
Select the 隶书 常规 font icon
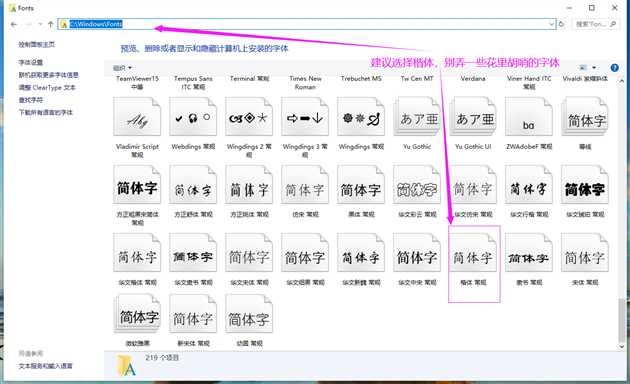pyautogui.click(x=529, y=253)
